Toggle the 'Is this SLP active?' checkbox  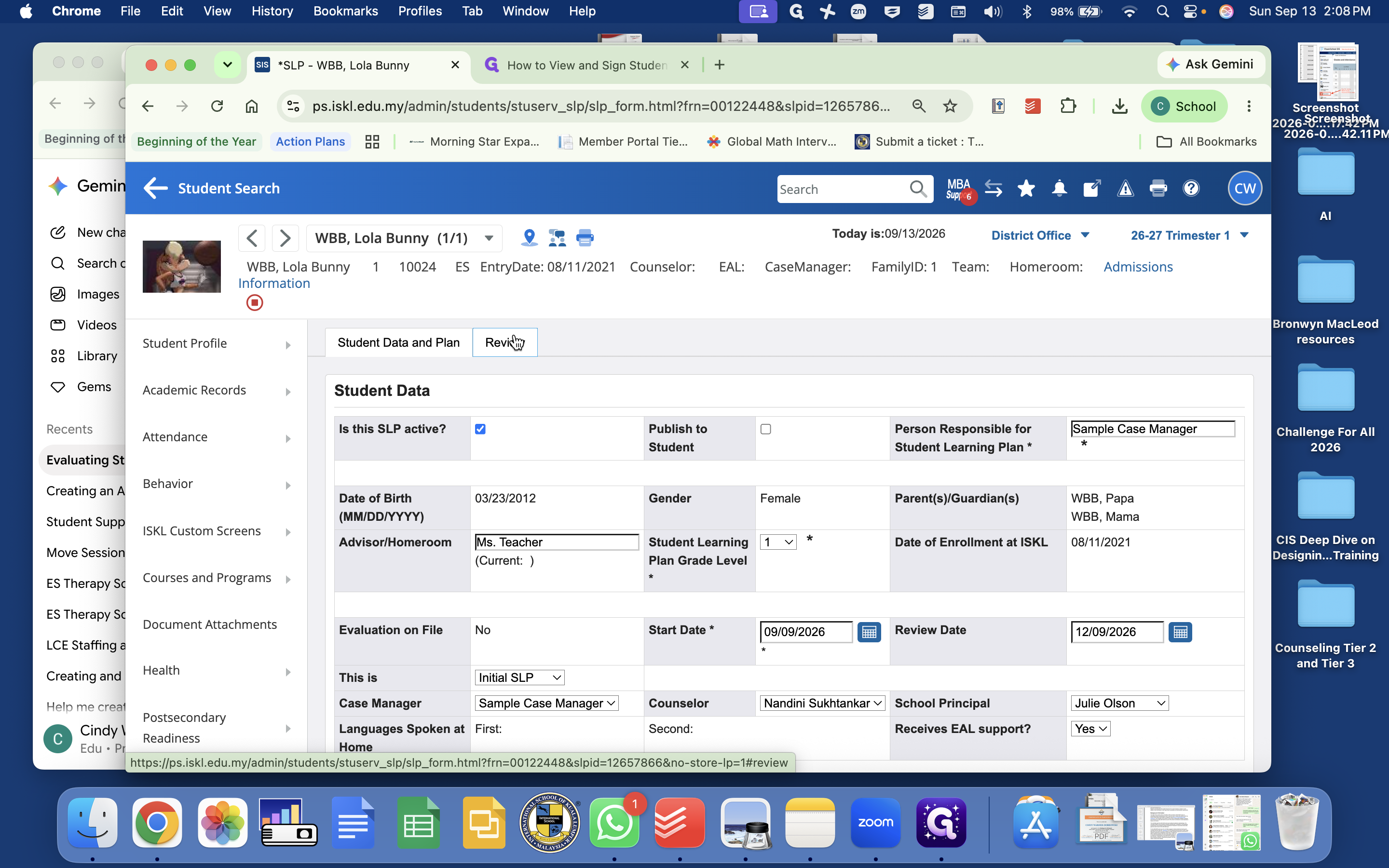coord(480,429)
